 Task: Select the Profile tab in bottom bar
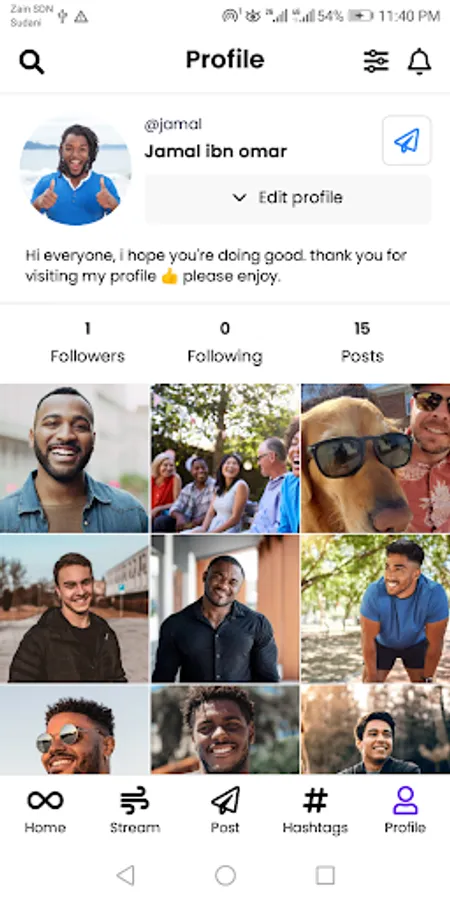pos(405,810)
